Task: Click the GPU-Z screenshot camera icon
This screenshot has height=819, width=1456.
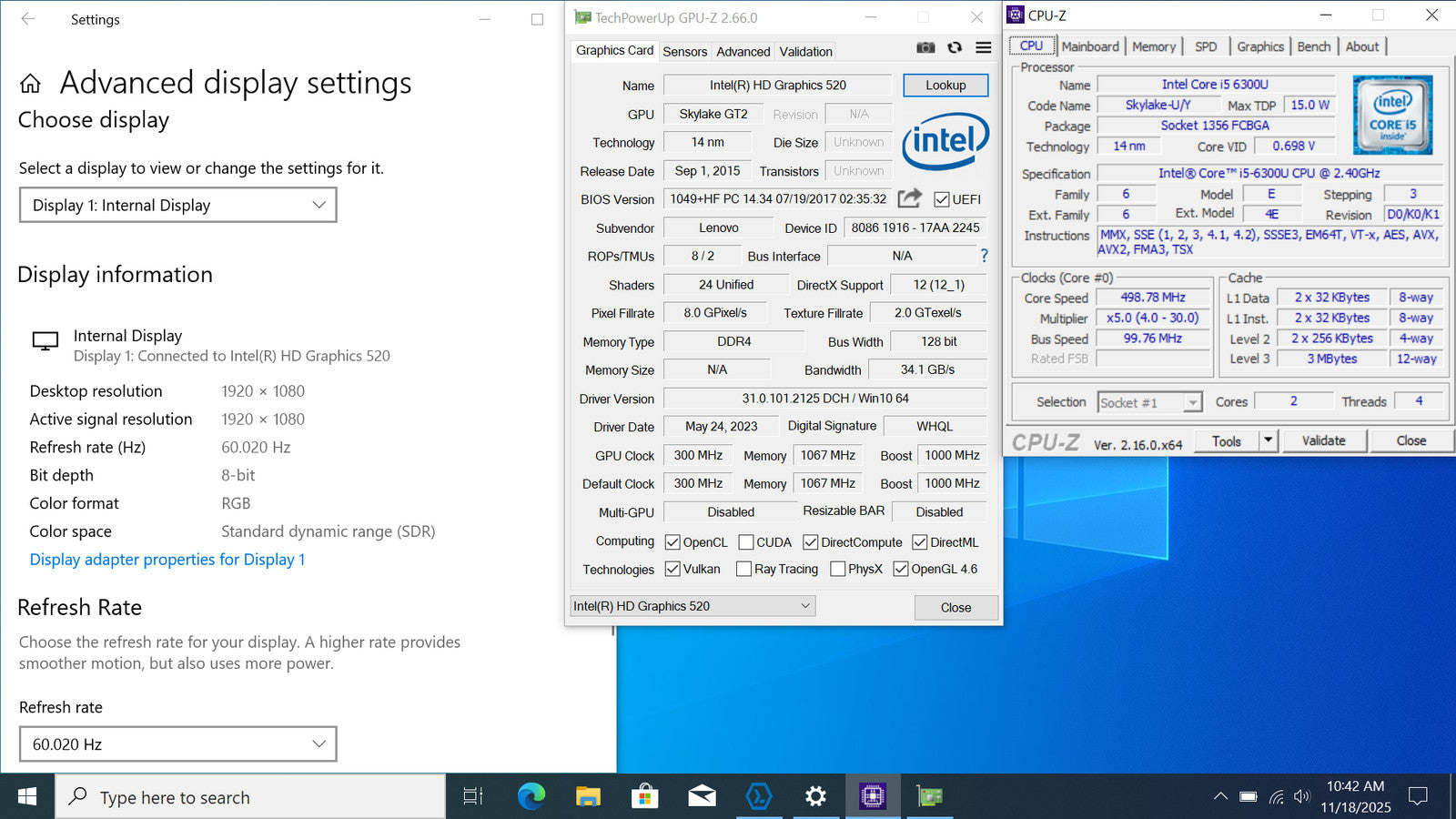Action: 925,48
